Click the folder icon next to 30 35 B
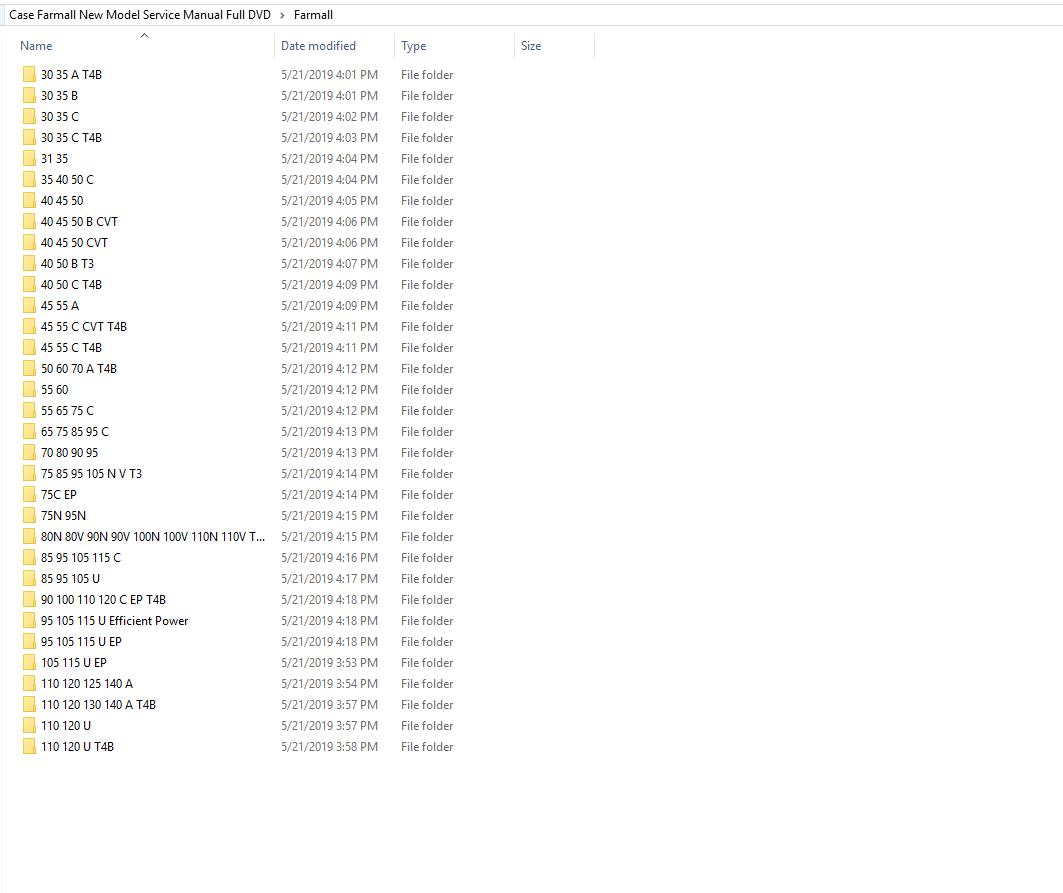 [x=28, y=96]
